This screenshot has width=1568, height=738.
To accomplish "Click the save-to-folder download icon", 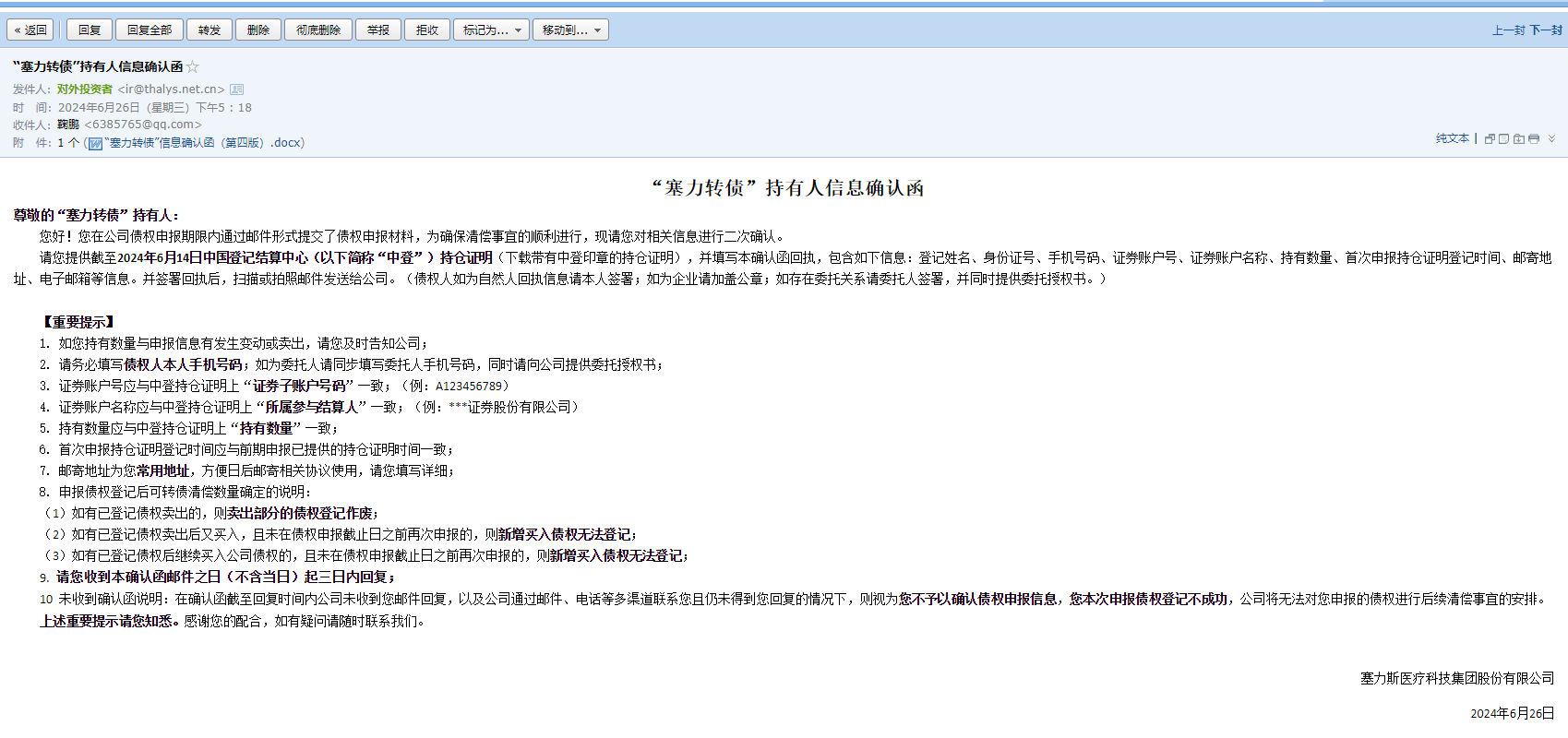I will coord(1519,138).
